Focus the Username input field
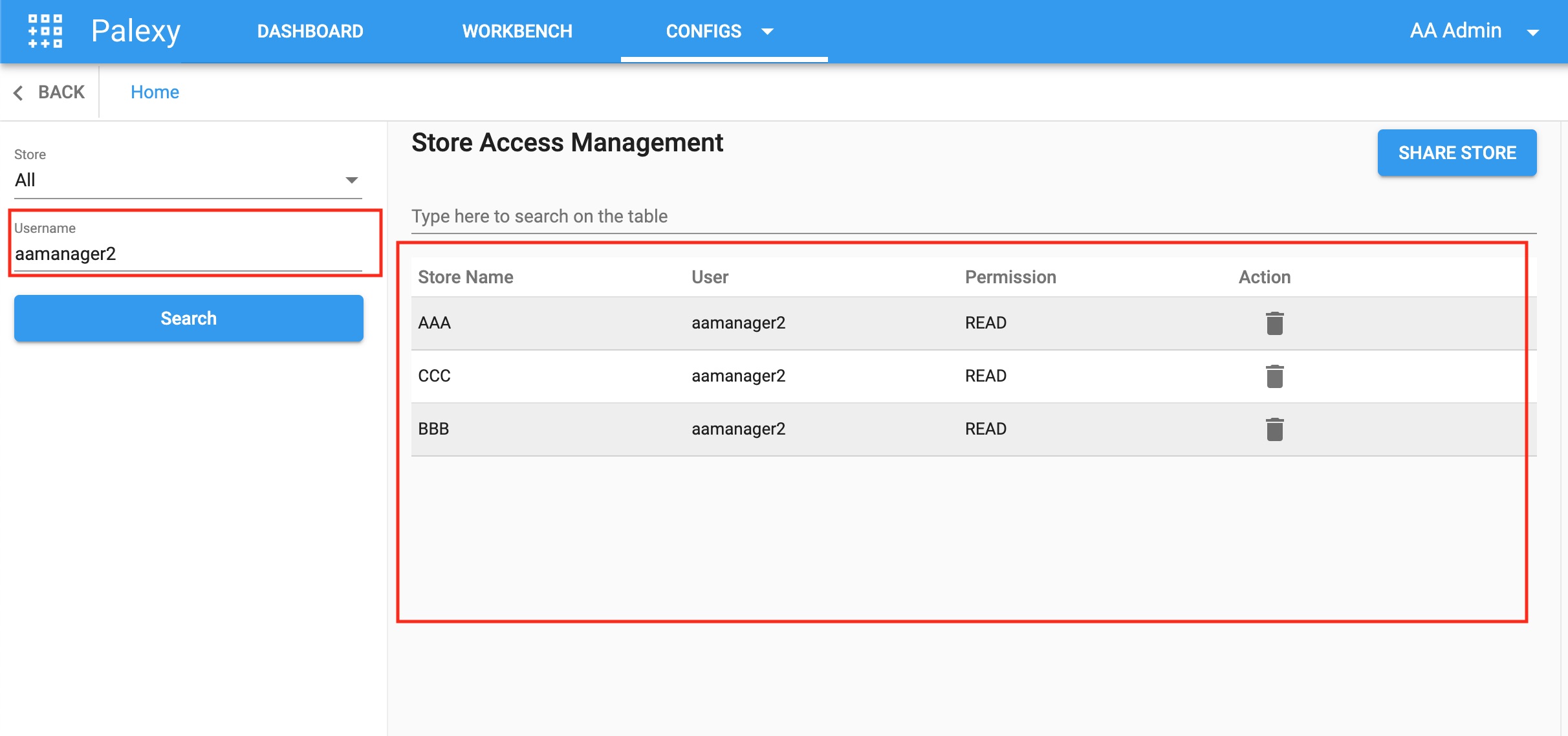The width and height of the screenshot is (1568, 736). tap(188, 254)
